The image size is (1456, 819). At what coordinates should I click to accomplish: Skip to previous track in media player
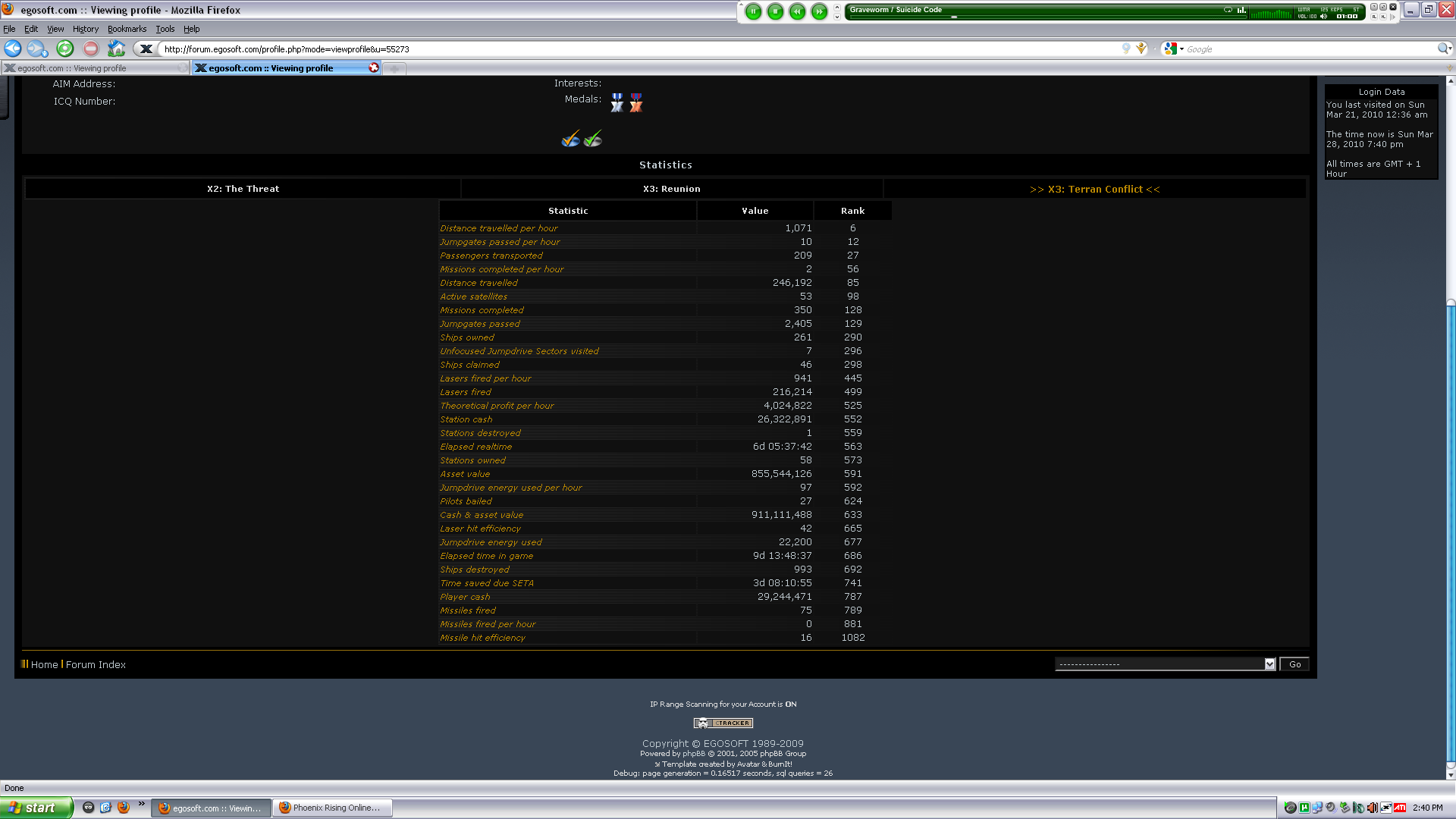coord(797,11)
